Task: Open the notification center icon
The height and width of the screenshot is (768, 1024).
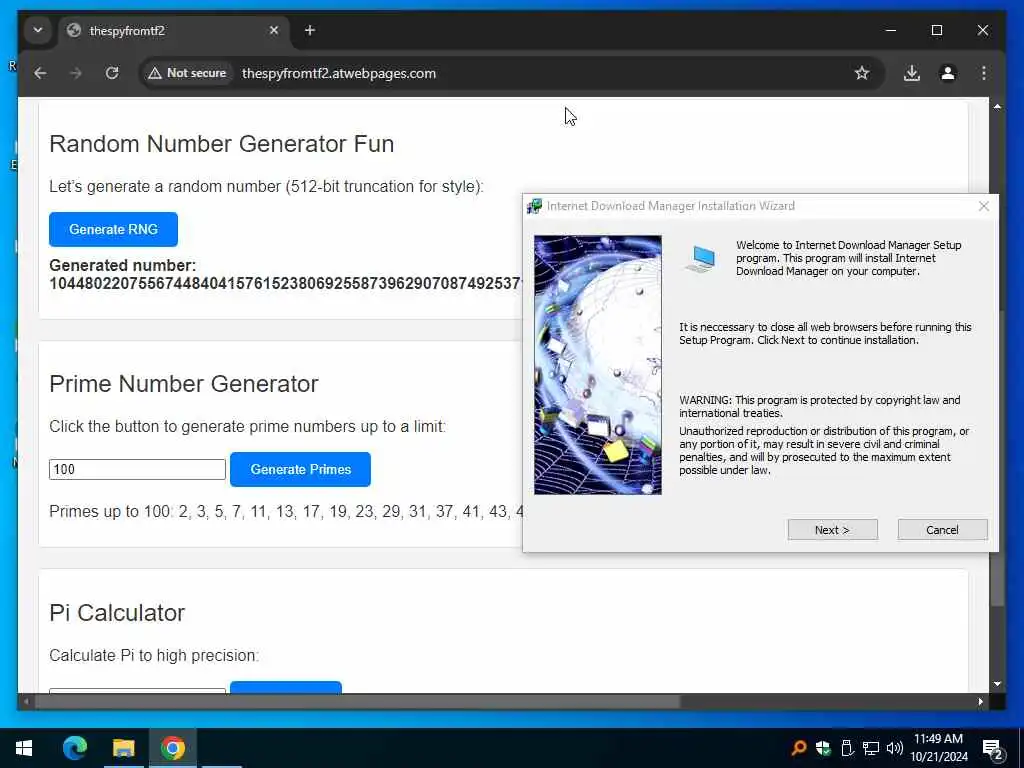Action: pos(993,749)
